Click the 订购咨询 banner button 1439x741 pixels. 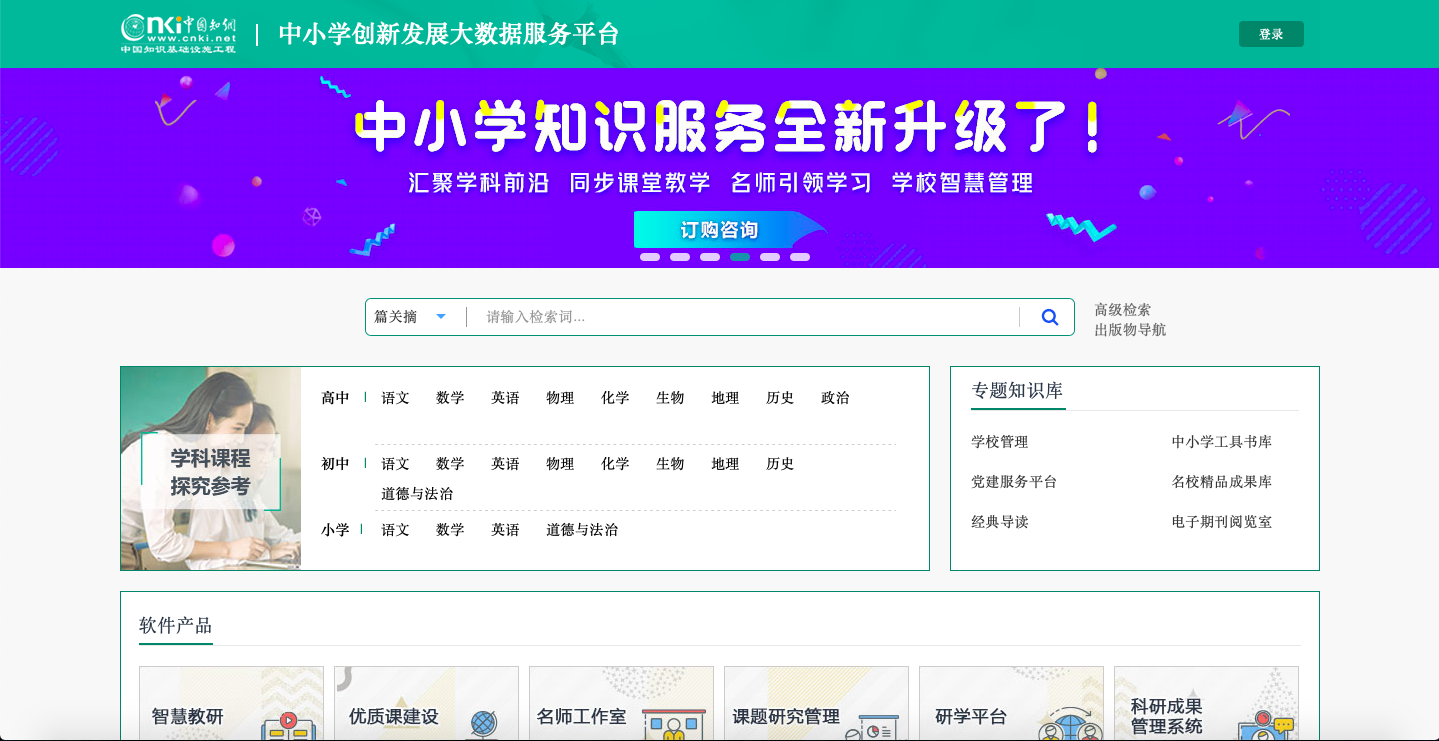(720, 230)
